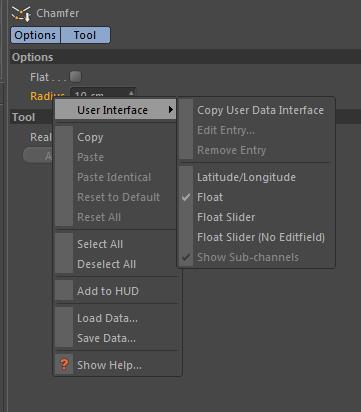
Task: Choose Paste from the context menu
Action: 116,157
